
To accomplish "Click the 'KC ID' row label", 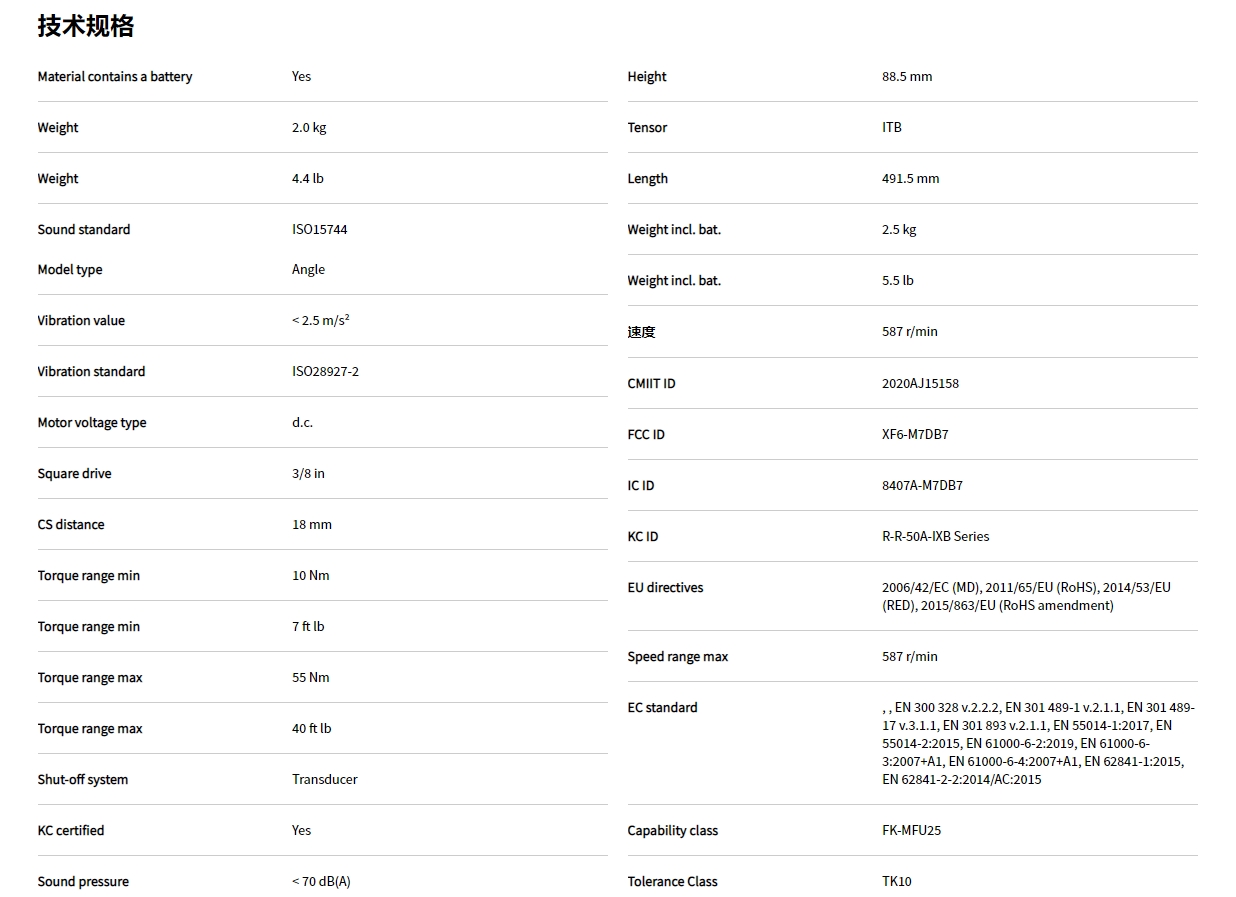I will coord(643,536).
